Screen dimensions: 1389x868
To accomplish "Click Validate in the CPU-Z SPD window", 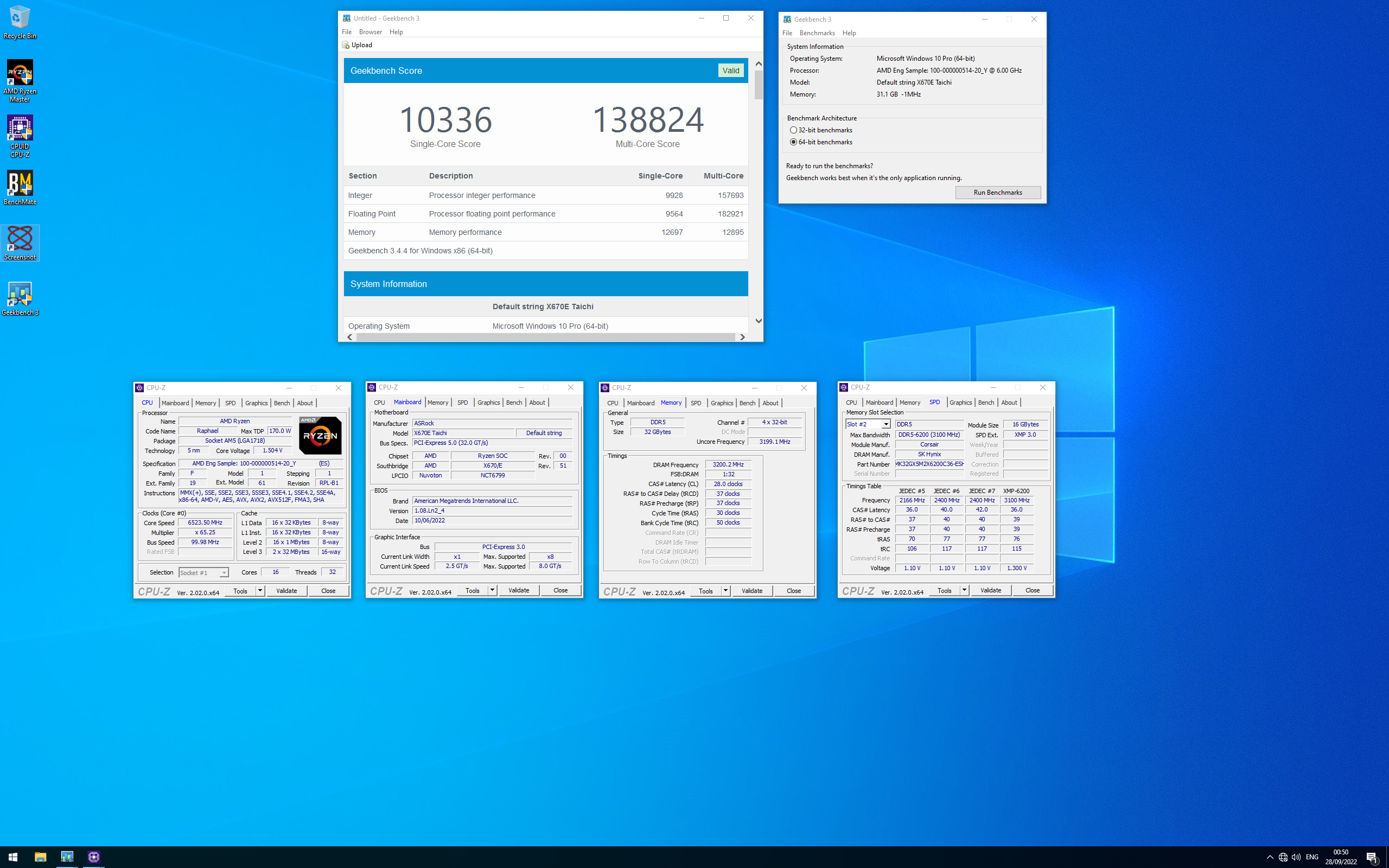I will tap(990, 590).
